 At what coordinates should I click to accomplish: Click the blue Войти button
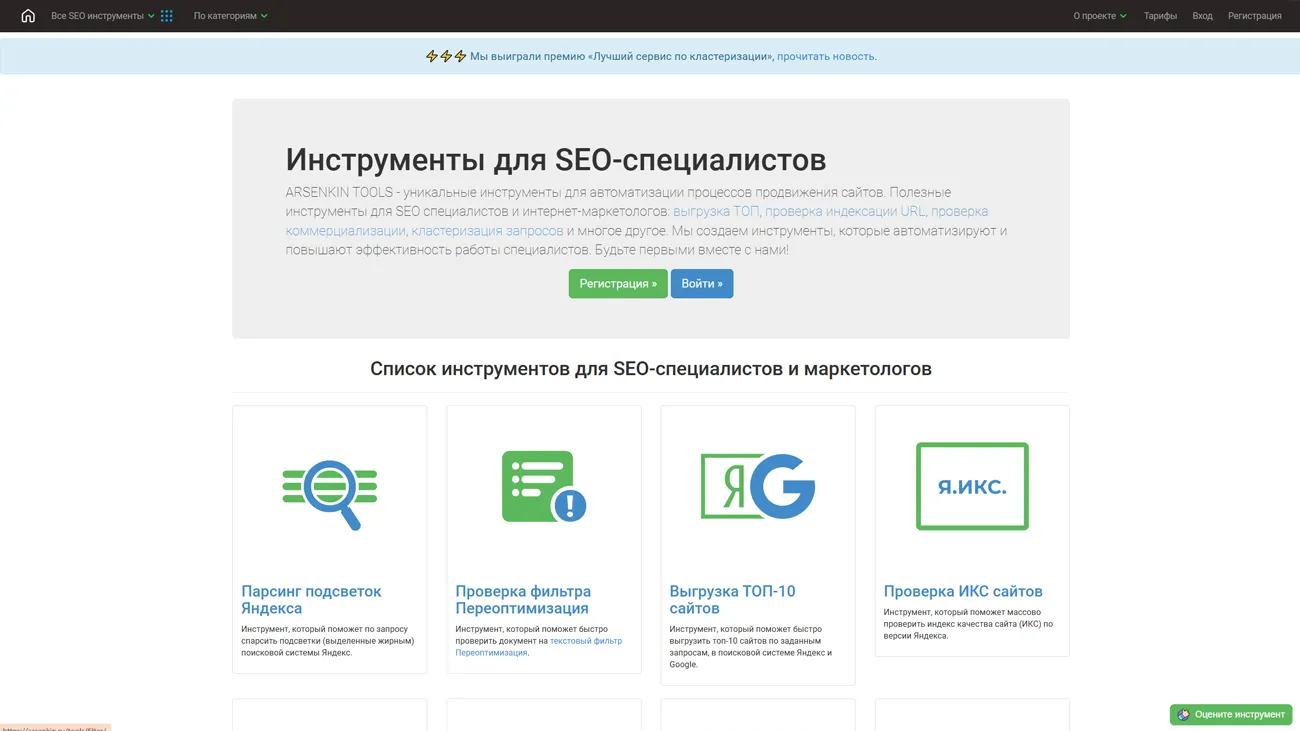pos(702,283)
